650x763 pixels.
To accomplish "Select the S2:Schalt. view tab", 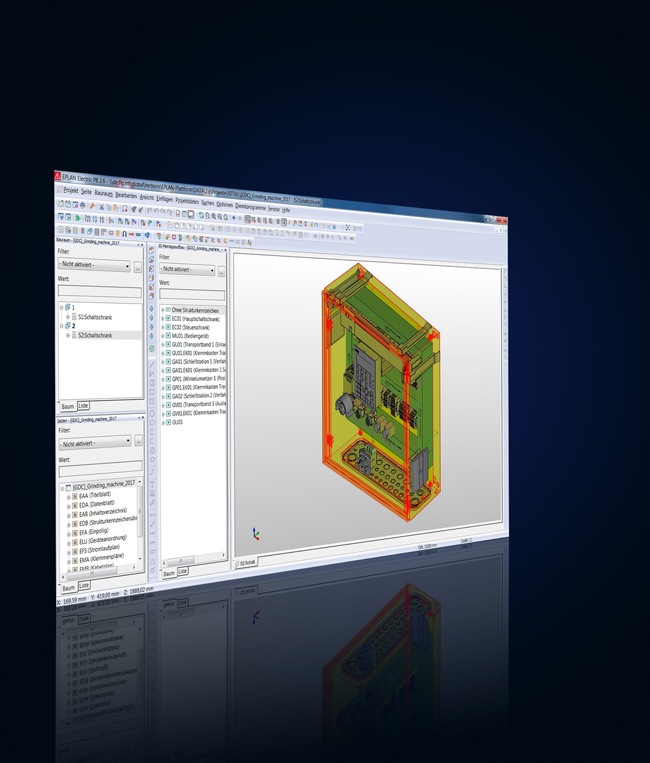I will coord(247,563).
